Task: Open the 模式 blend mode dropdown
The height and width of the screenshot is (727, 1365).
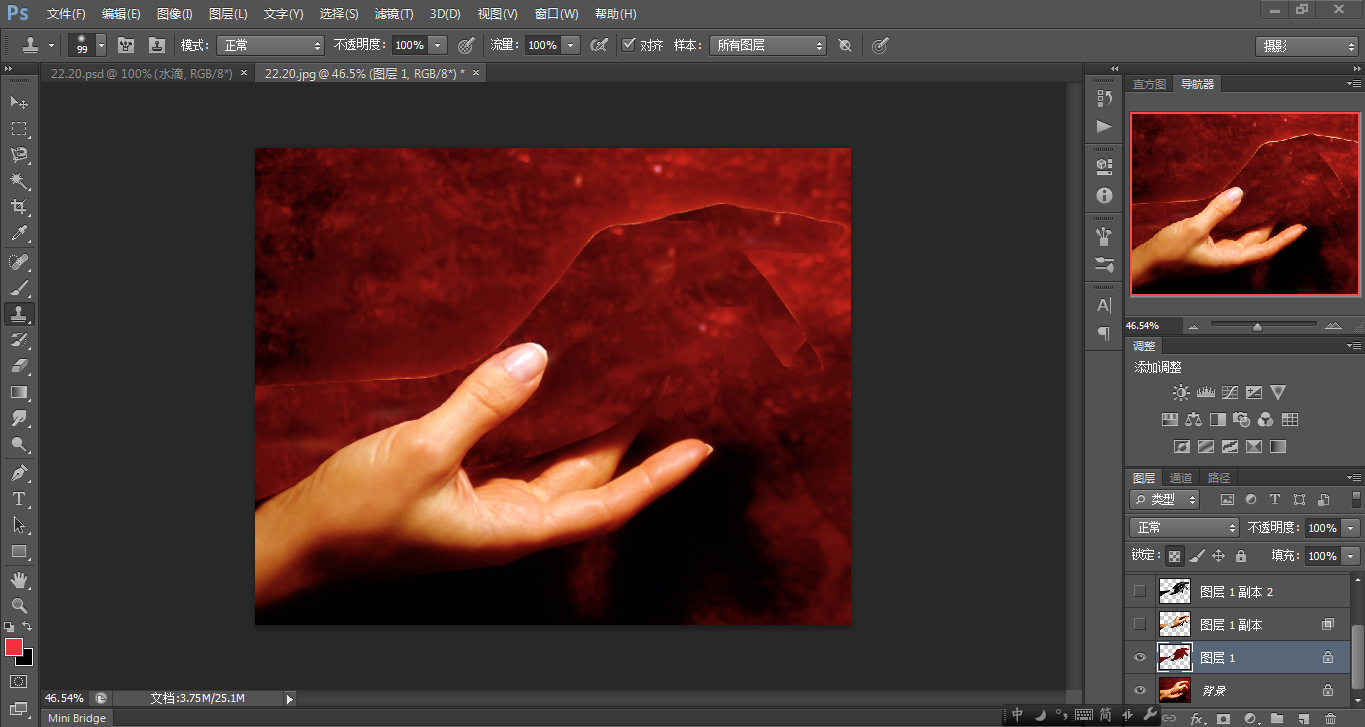Action: tap(270, 45)
